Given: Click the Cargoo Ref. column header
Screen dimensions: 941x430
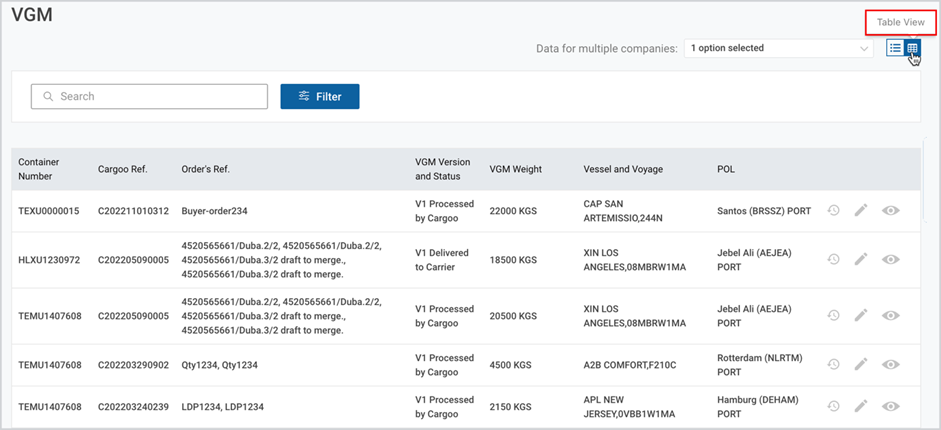Looking at the screenshot, I should 123,169.
